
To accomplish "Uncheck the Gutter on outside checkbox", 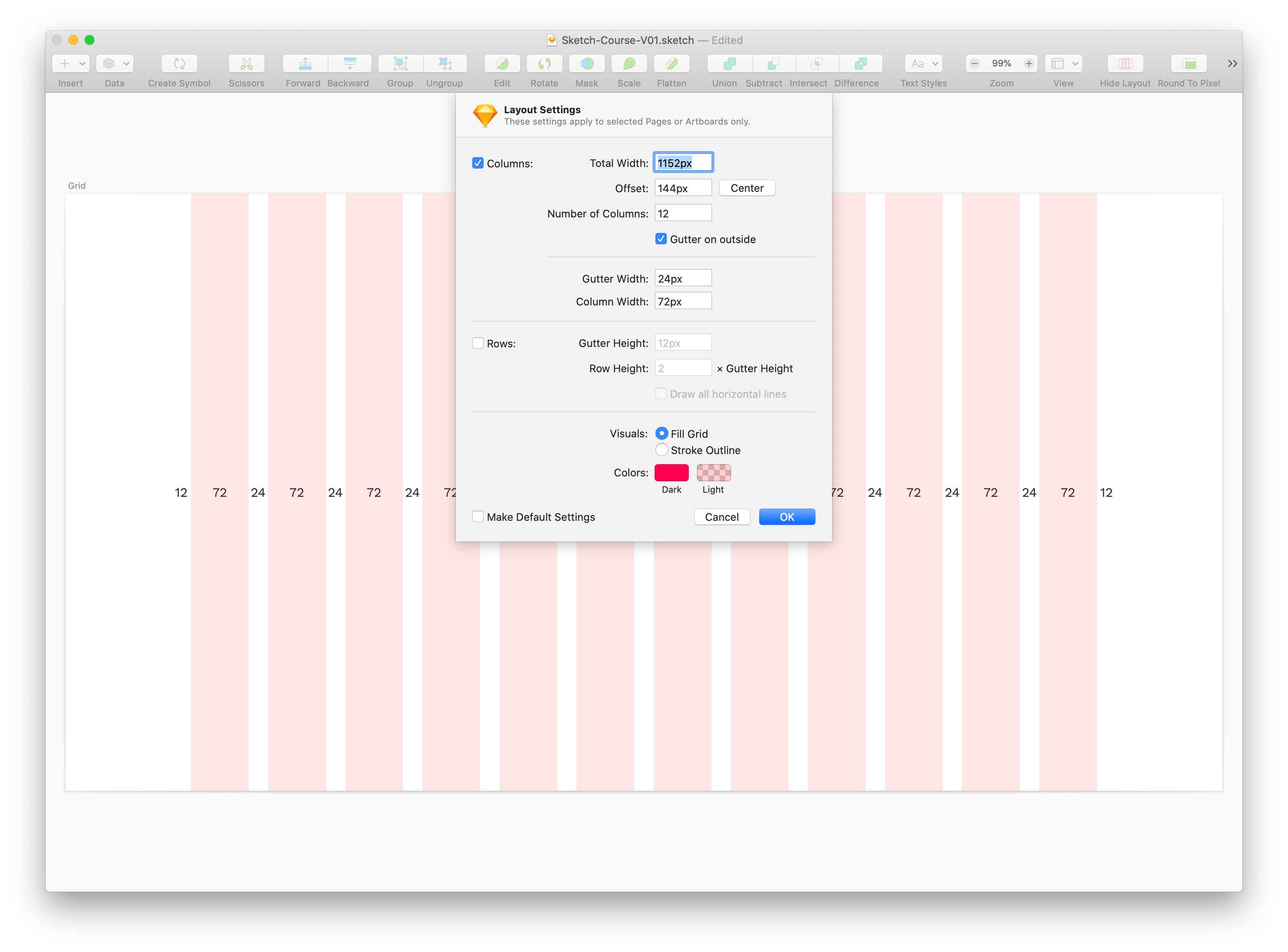I will coord(661,239).
